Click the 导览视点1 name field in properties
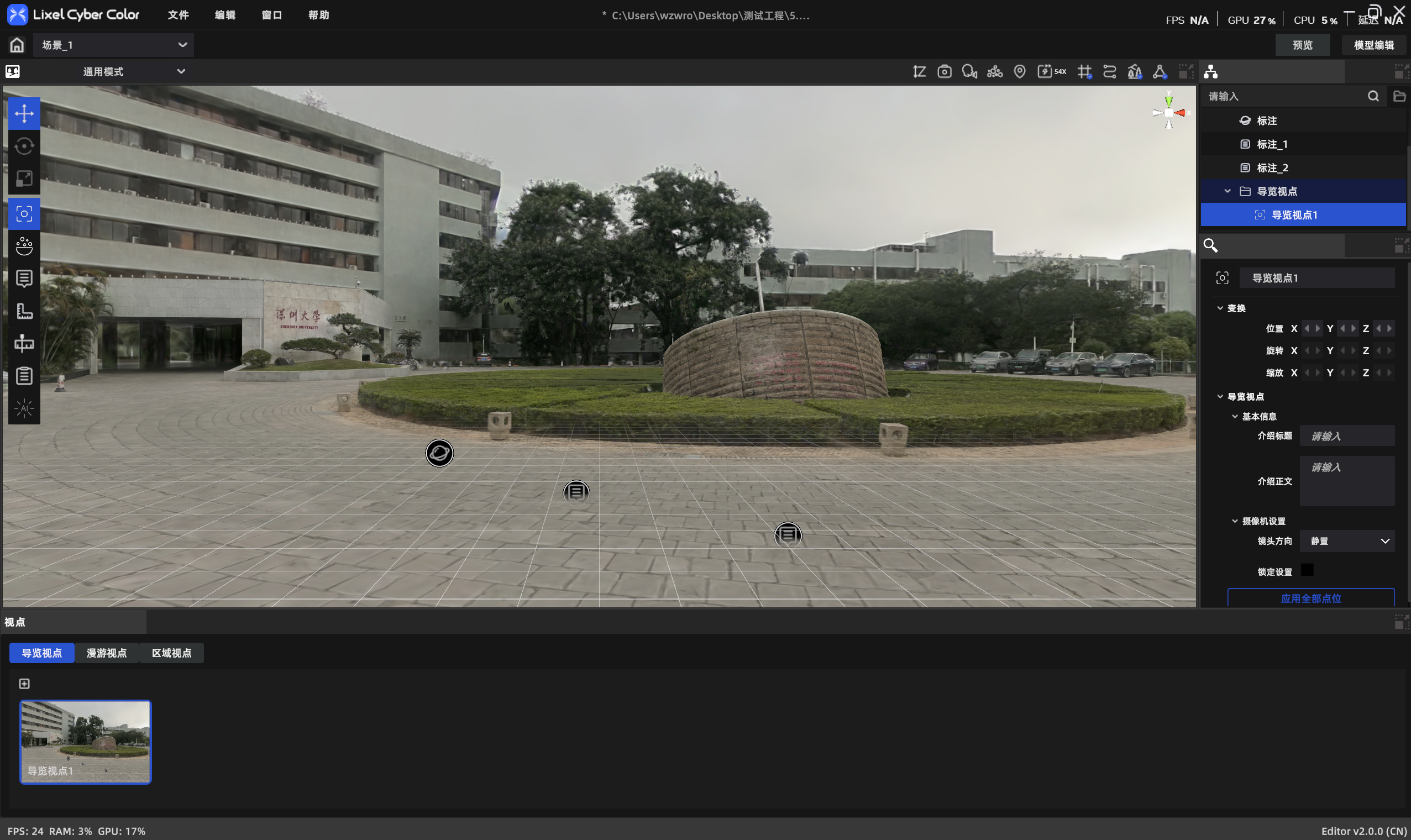This screenshot has height=840, width=1411. (1317, 278)
